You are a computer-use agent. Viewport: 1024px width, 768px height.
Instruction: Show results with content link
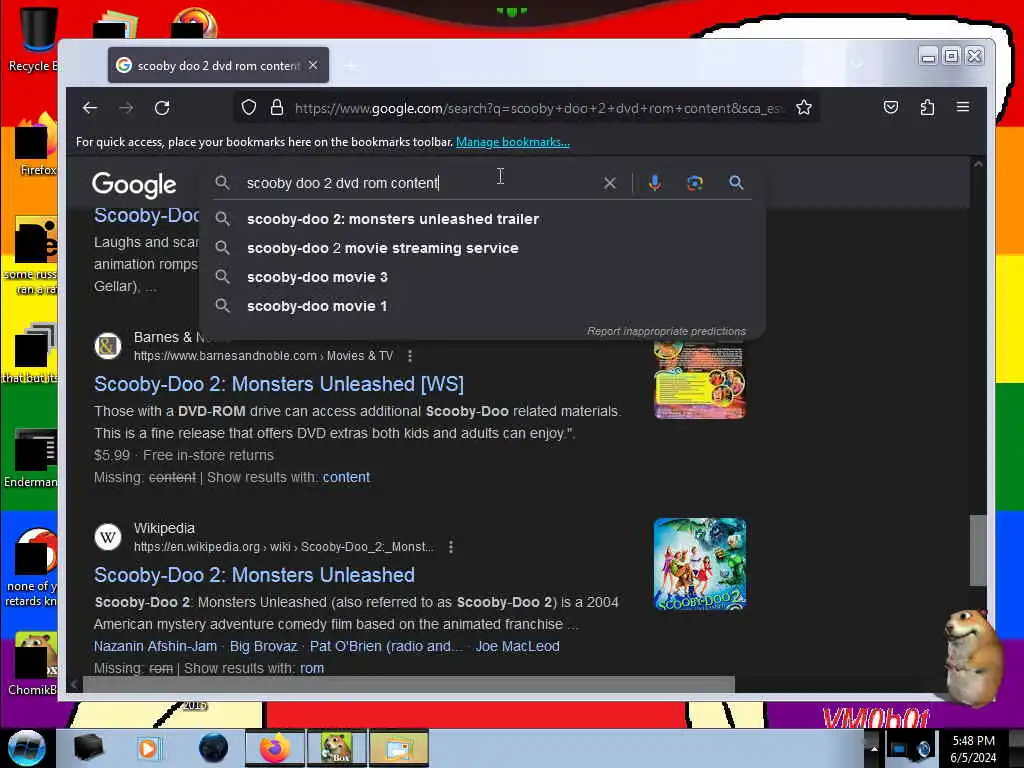tap(346, 477)
